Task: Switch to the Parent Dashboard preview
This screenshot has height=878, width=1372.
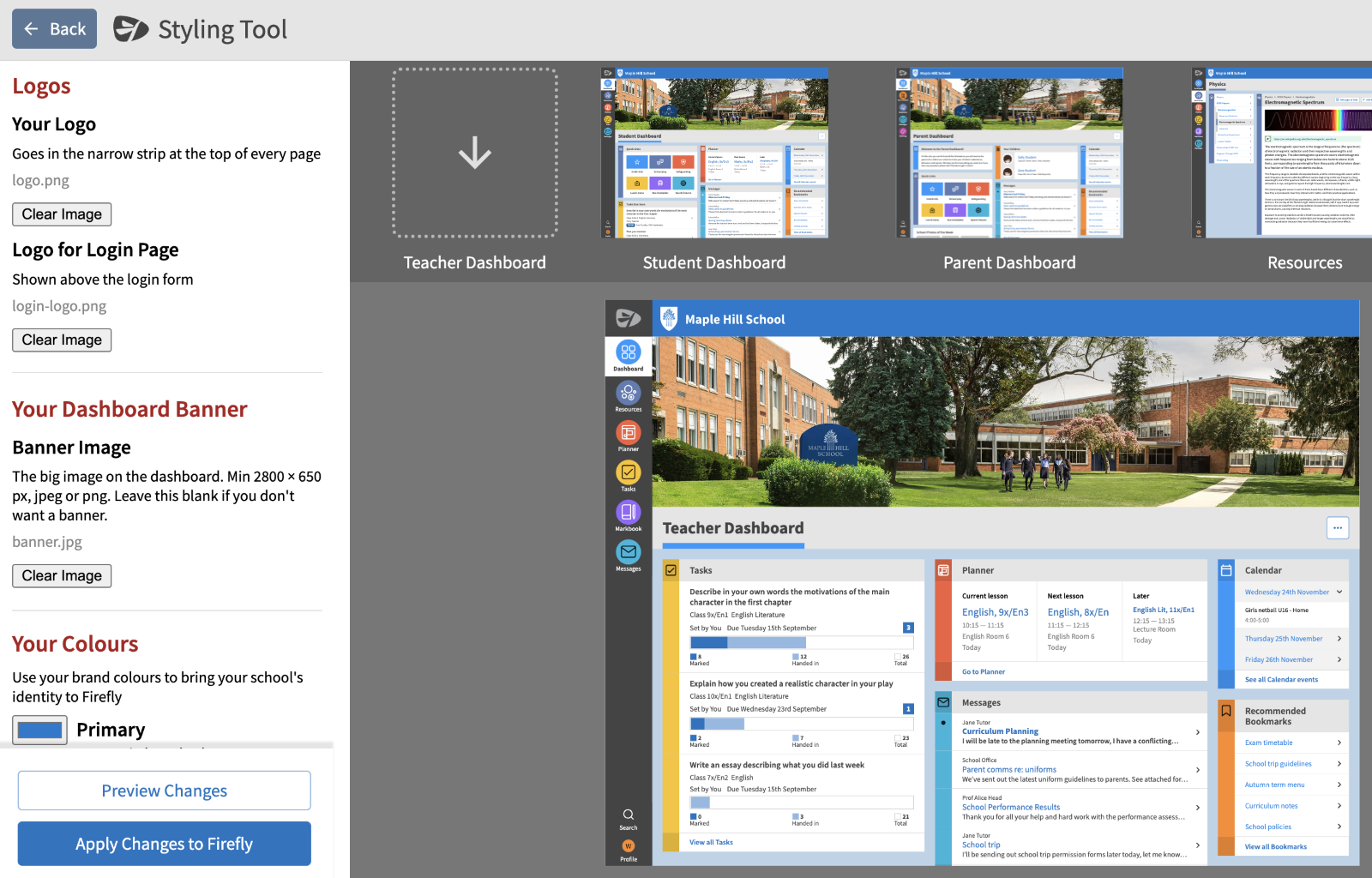Action: pos(1008,153)
